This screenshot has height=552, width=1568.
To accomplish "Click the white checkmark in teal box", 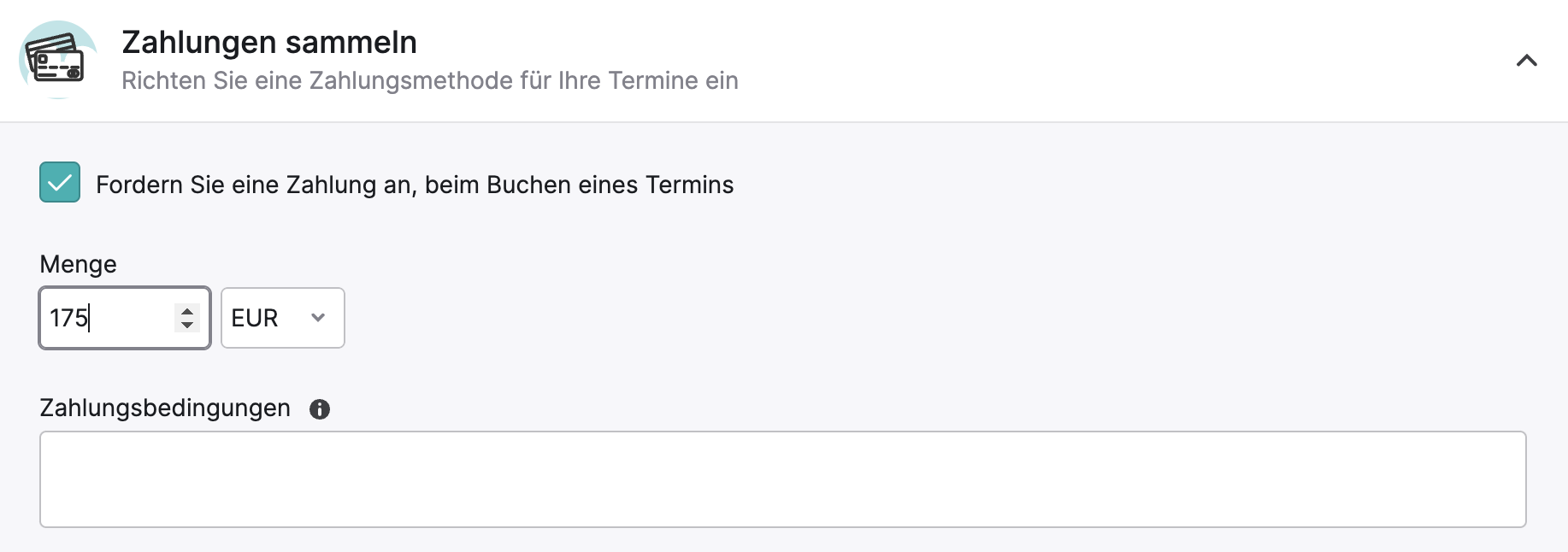I will click(x=60, y=182).
